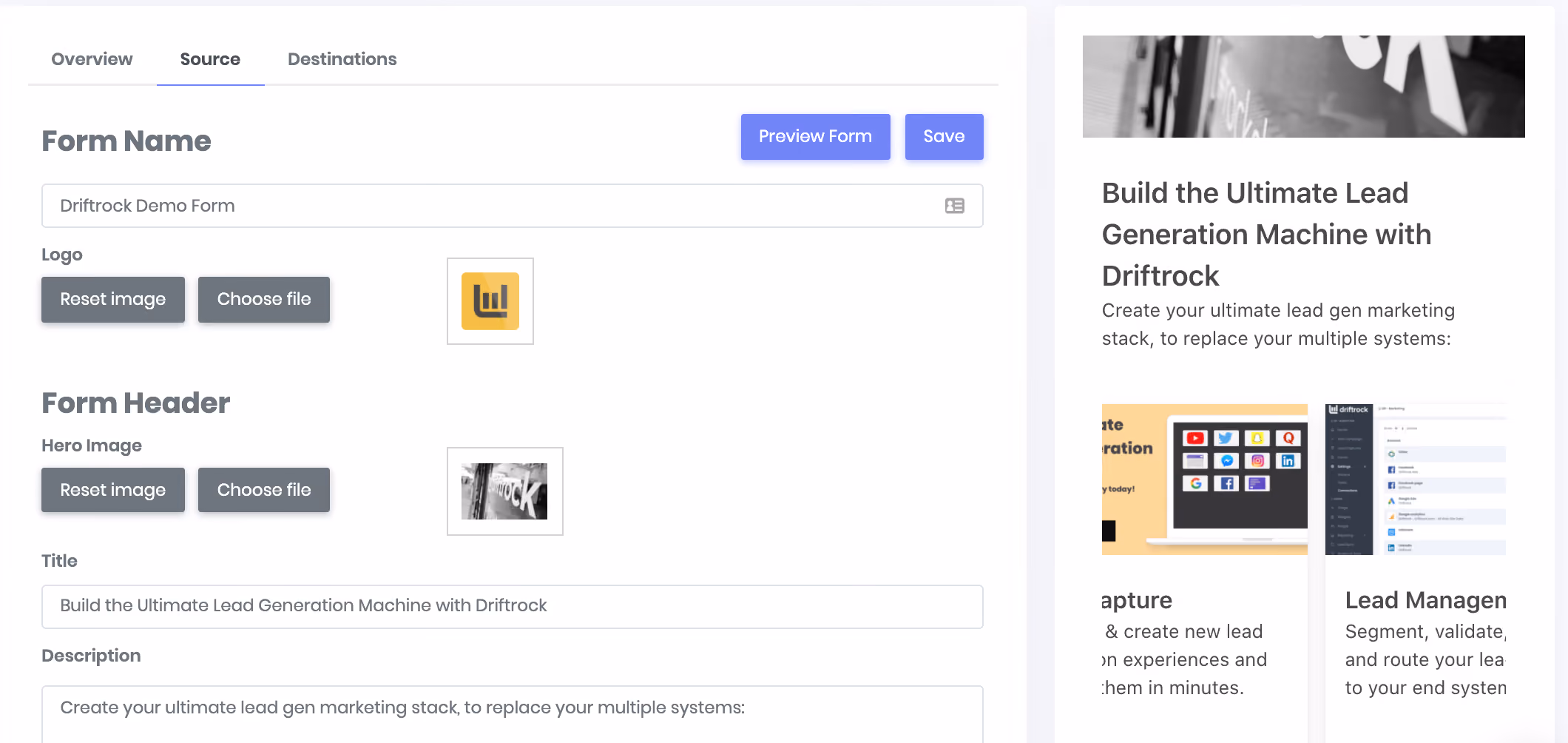Go to the Destinations tab
The width and height of the screenshot is (1568, 743).
(342, 59)
